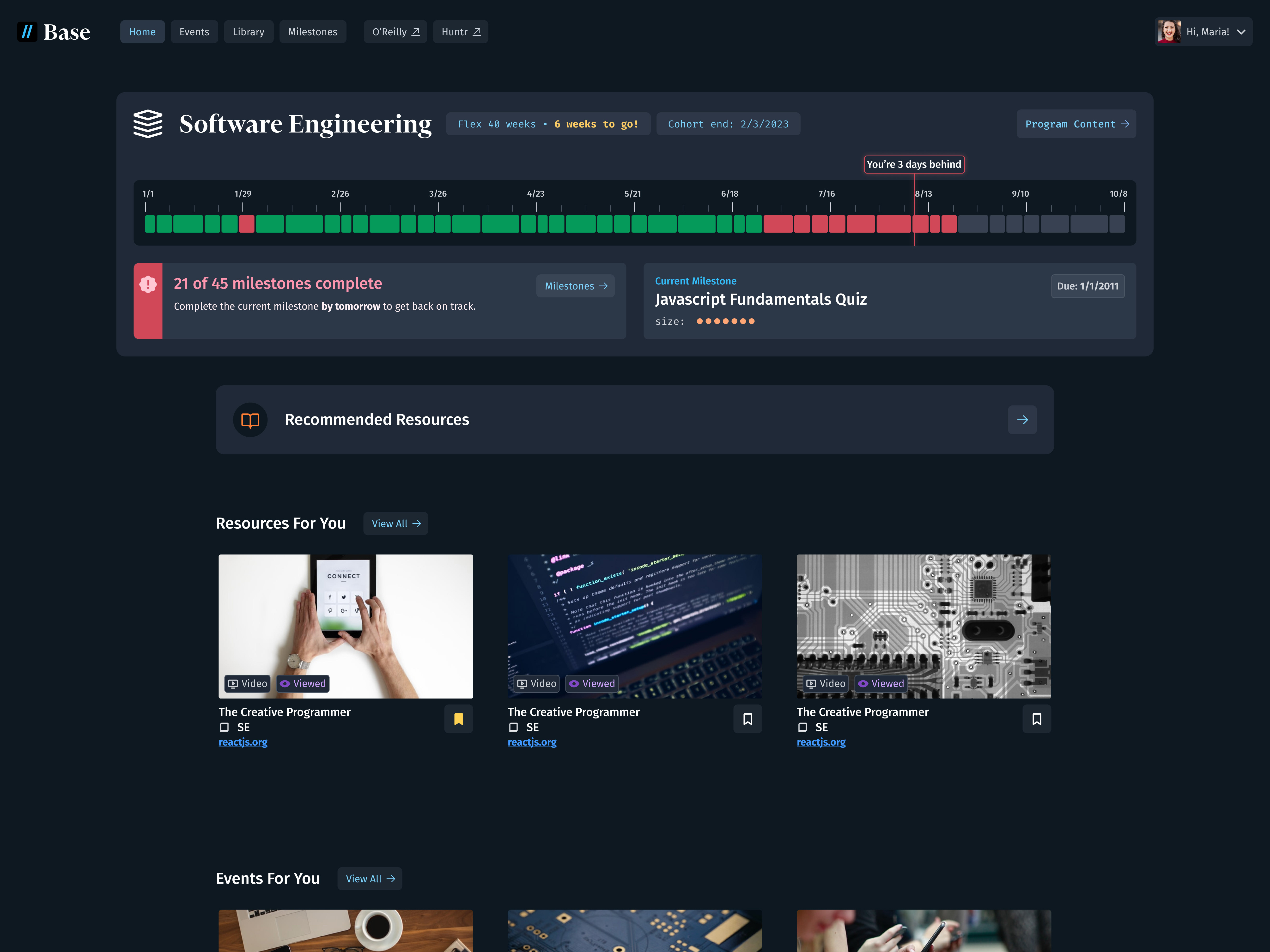Screen dimensions: 1270x952
Task: Click the 8/13 date label on timeline
Action: (x=924, y=194)
